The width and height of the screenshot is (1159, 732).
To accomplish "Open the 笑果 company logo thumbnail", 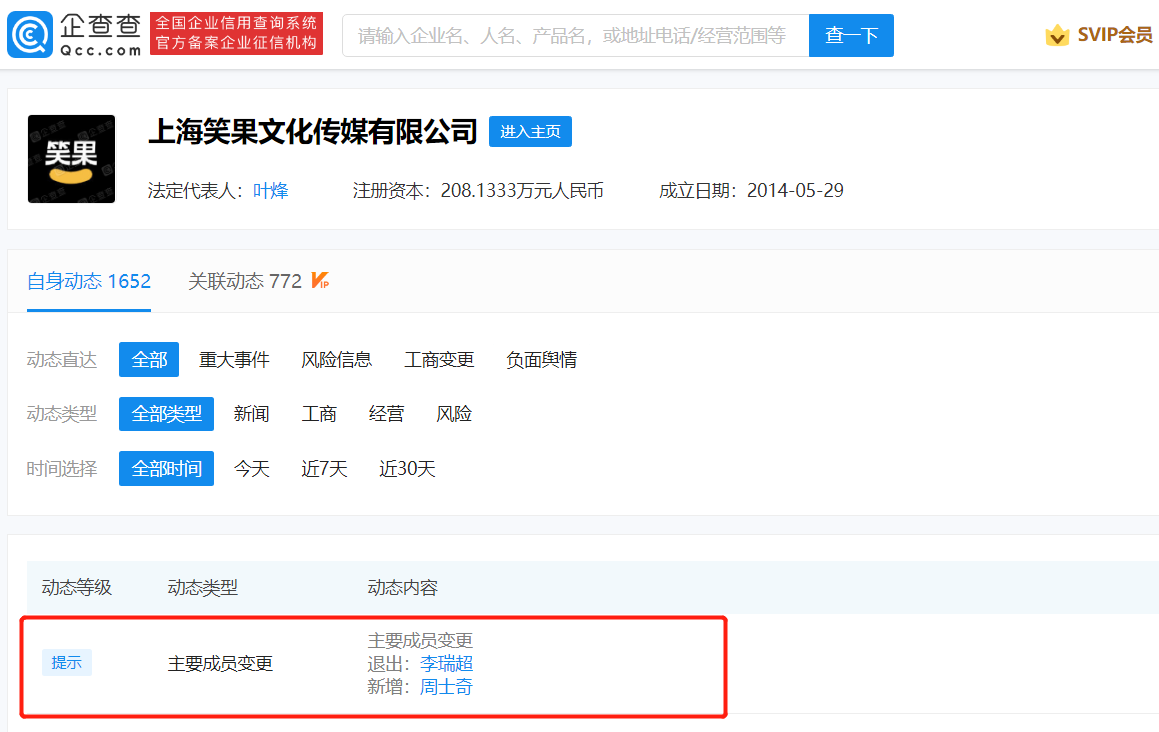I will coord(71,159).
